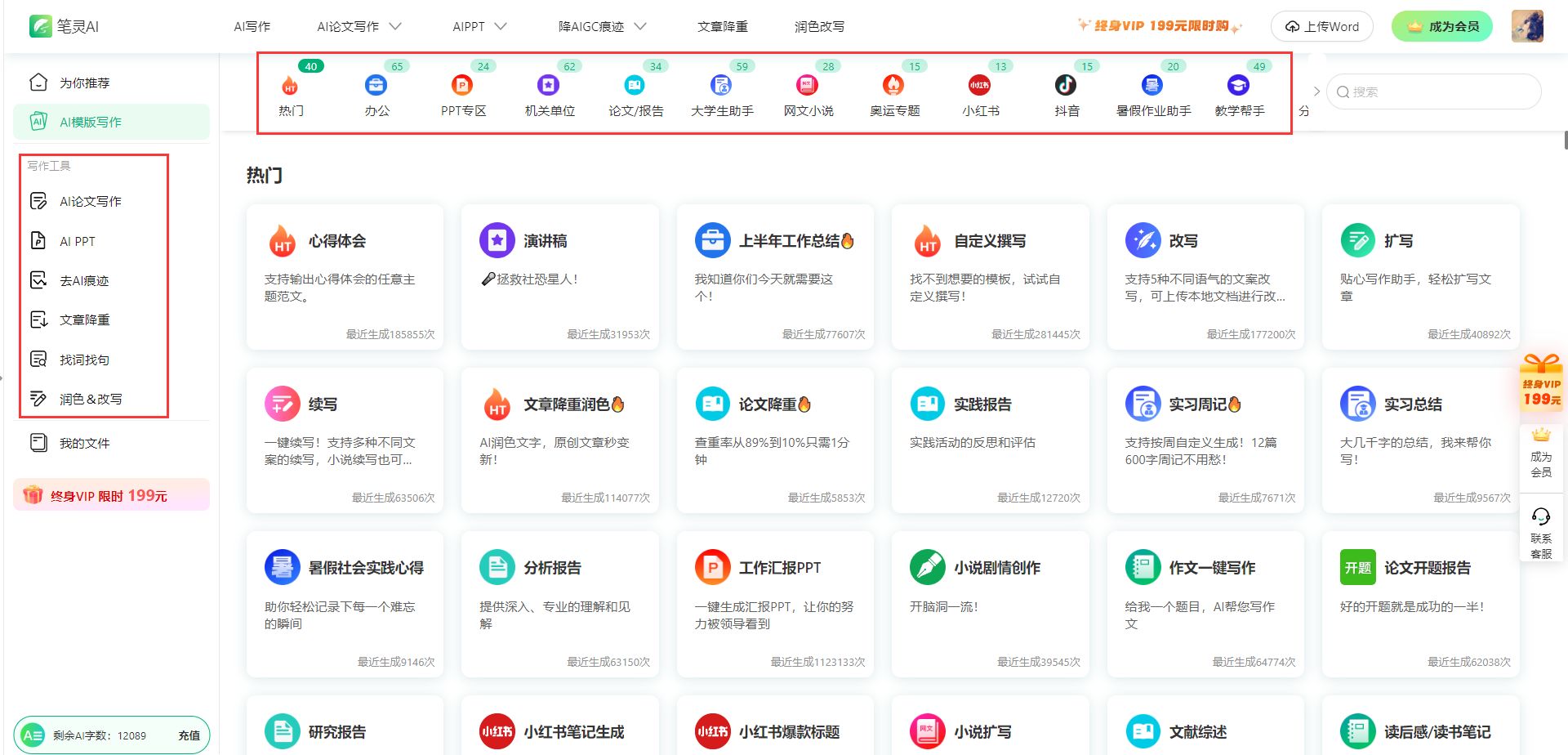The width and height of the screenshot is (1568, 755).
Task: Open the 上半年工作总结 template card
Action: coord(775,277)
